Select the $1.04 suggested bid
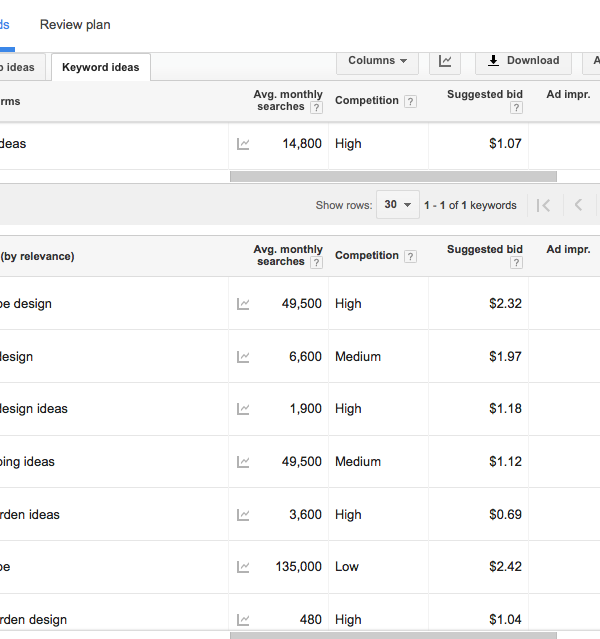This screenshot has height=639, width=600. point(505,620)
